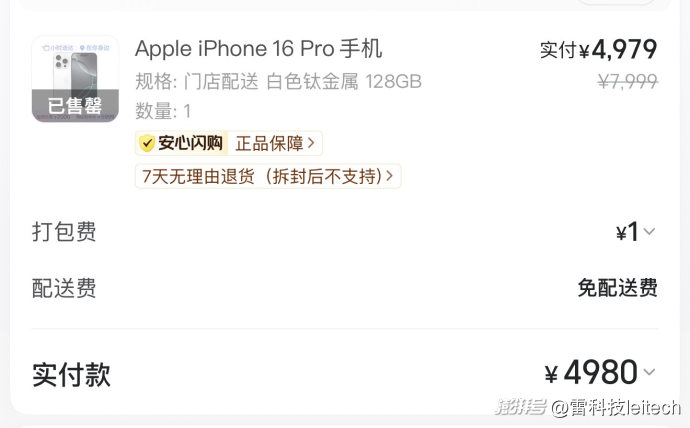Select the 打包费 row label

coord(64,231)
